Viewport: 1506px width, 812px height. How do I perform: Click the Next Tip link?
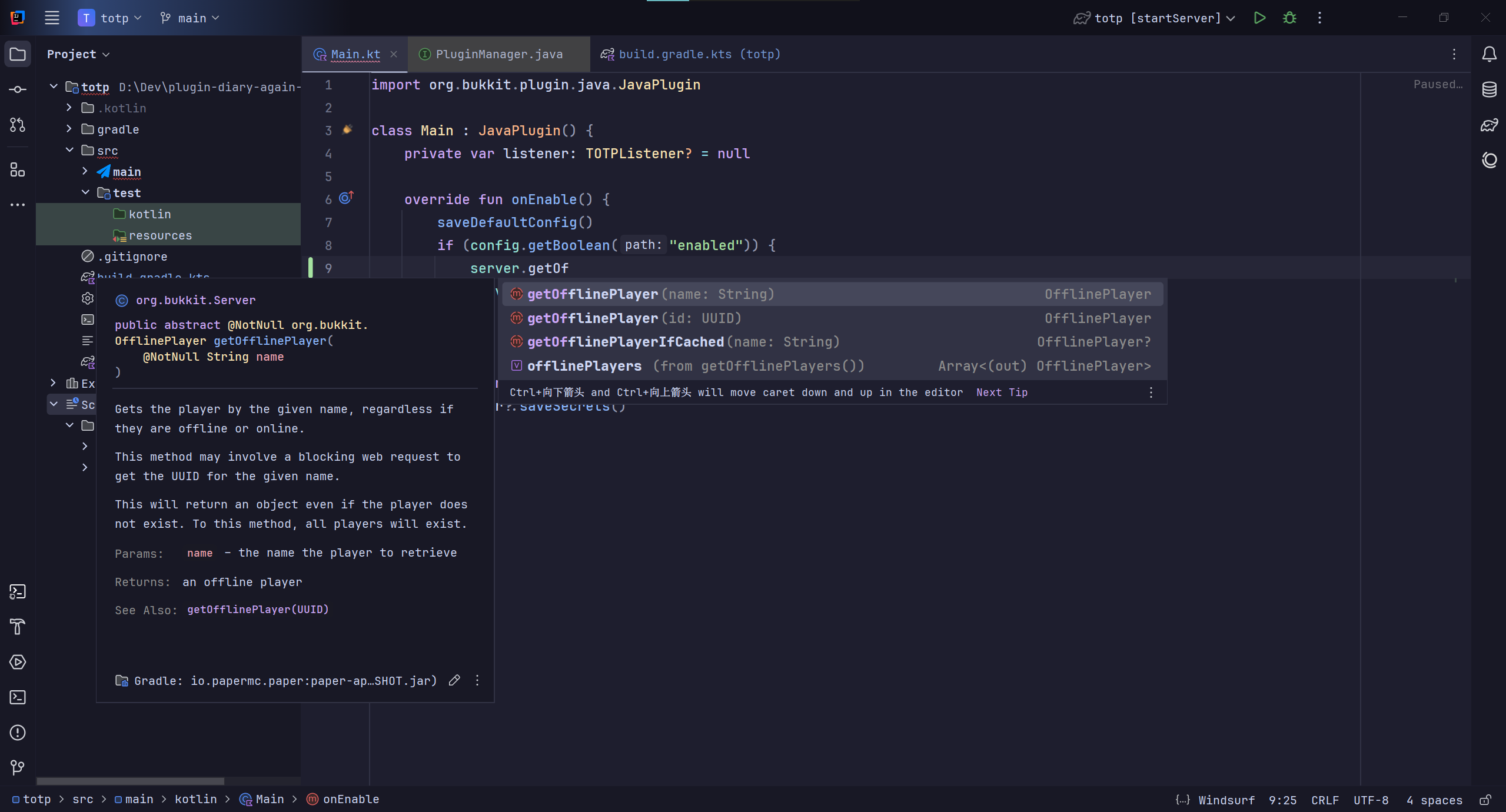pos(1001,392)
